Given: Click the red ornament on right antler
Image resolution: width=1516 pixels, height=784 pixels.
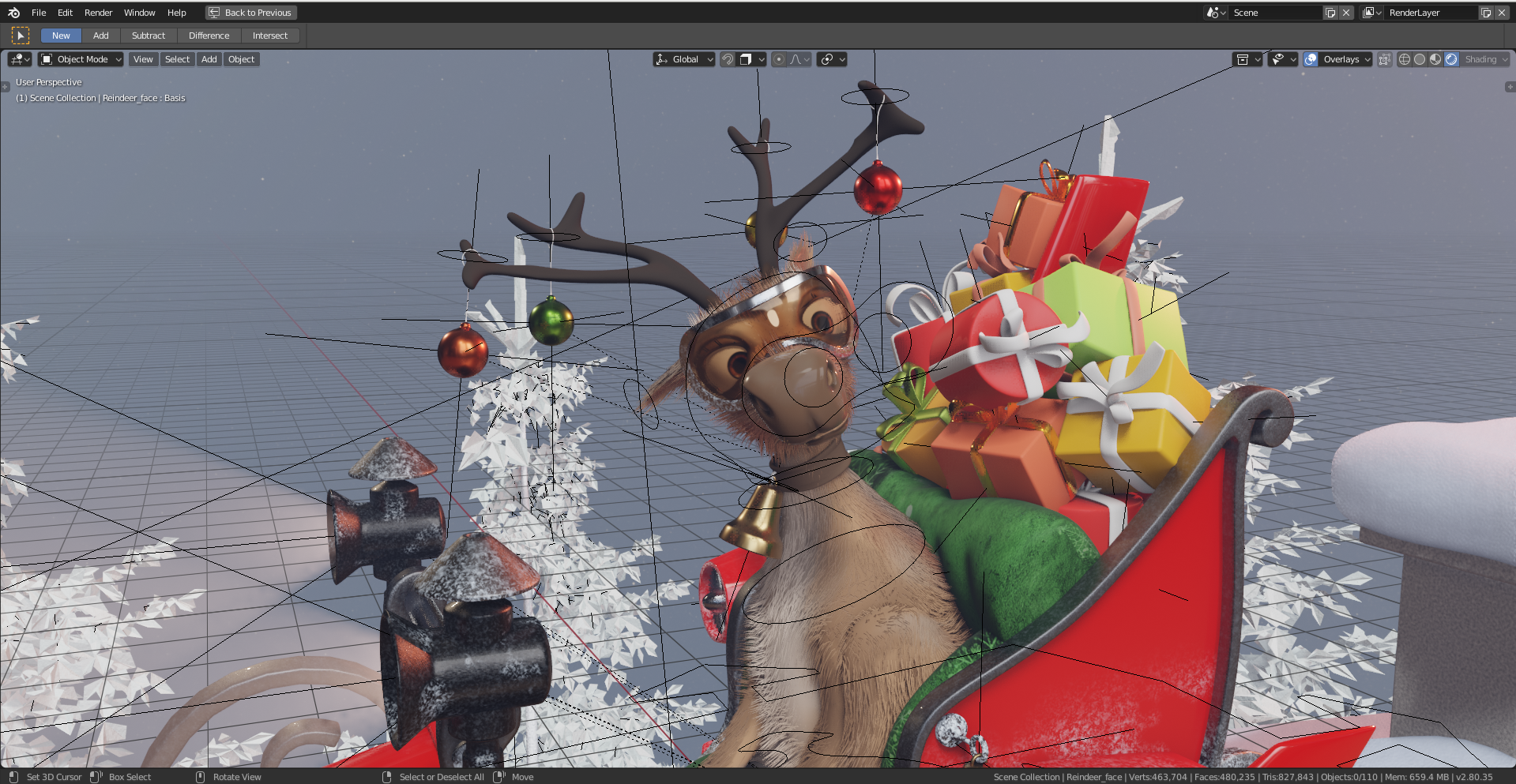Looking at the screenshot, I should (x=878, y=187).
